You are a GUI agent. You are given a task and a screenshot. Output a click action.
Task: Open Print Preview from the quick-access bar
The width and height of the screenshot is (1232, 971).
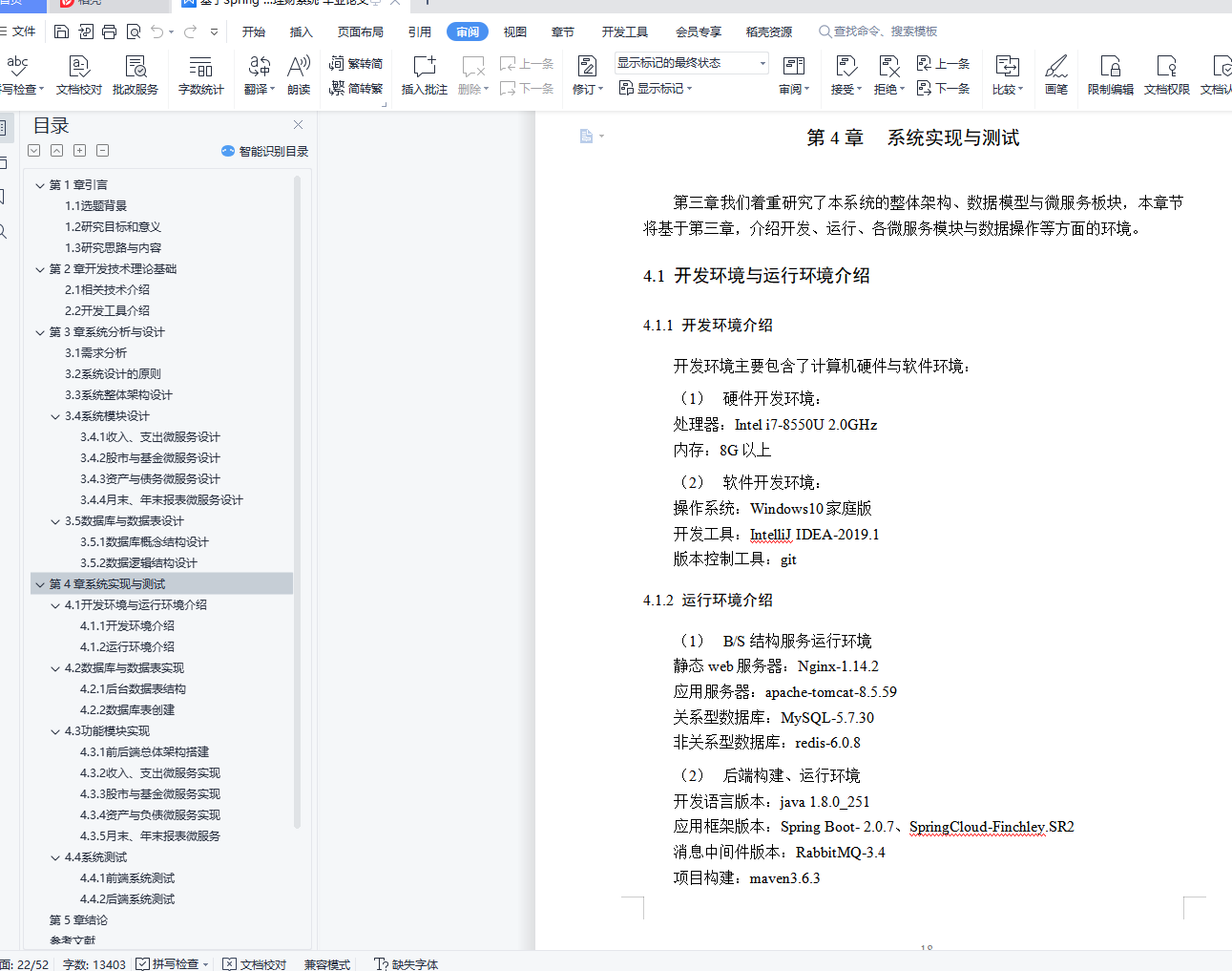pos(134,32)
